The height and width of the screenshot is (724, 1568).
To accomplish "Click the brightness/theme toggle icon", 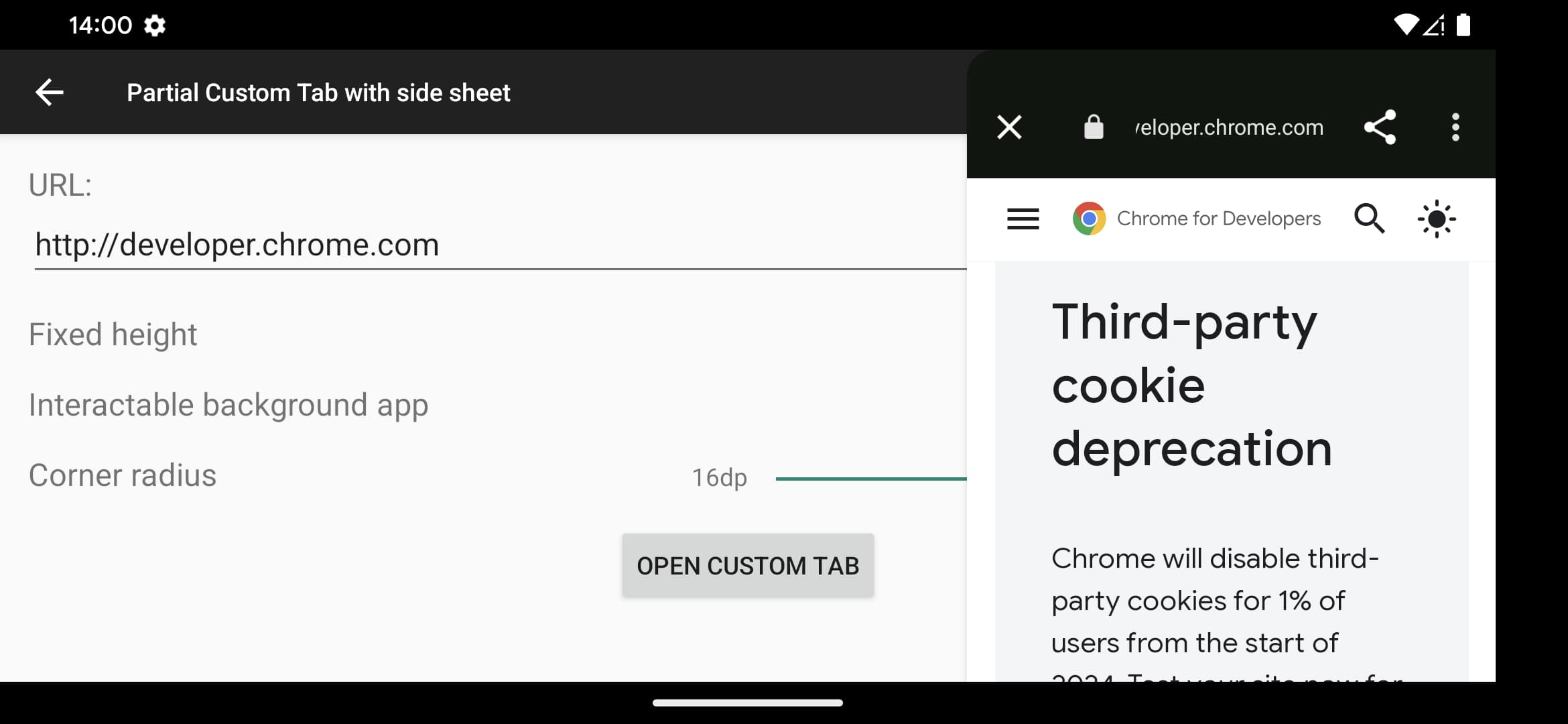I will [1436, 218].
